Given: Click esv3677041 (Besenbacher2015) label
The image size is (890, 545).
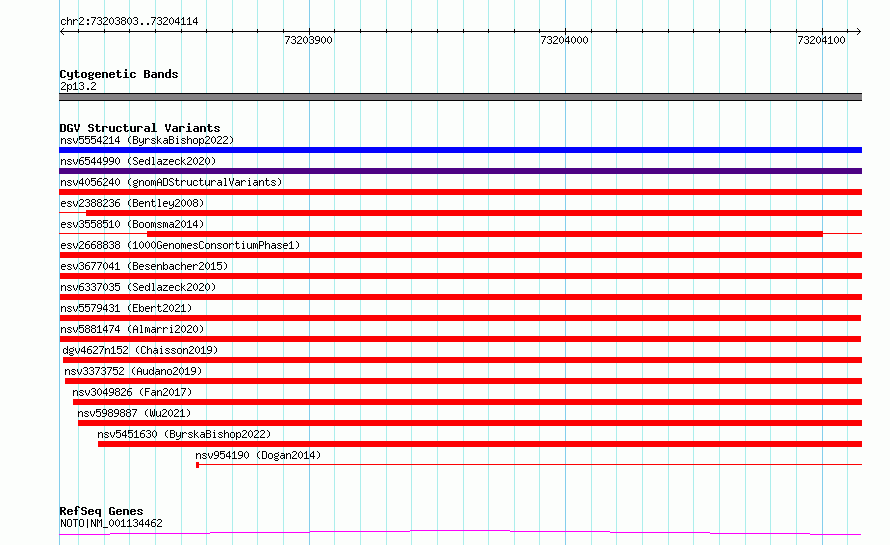Looking at the screenshot, I should [x=144, y=266].
